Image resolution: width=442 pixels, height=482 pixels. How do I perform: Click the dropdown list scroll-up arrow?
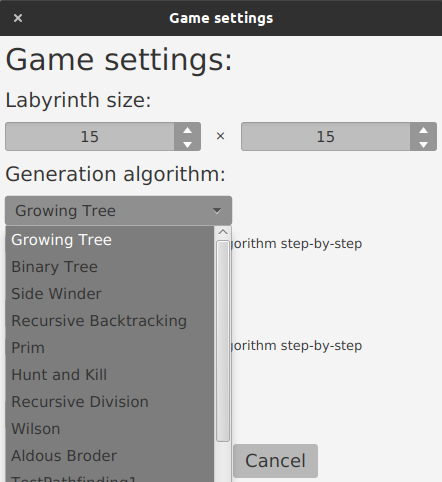coord(223,232)
